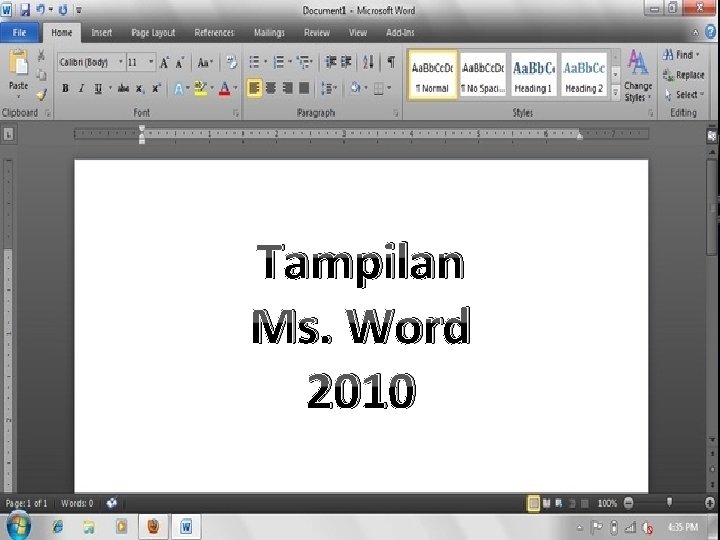Toggle Align Text Right
The width and height of the screenshot is (720, 540).
pyautogui.click(x=287, y=88)
